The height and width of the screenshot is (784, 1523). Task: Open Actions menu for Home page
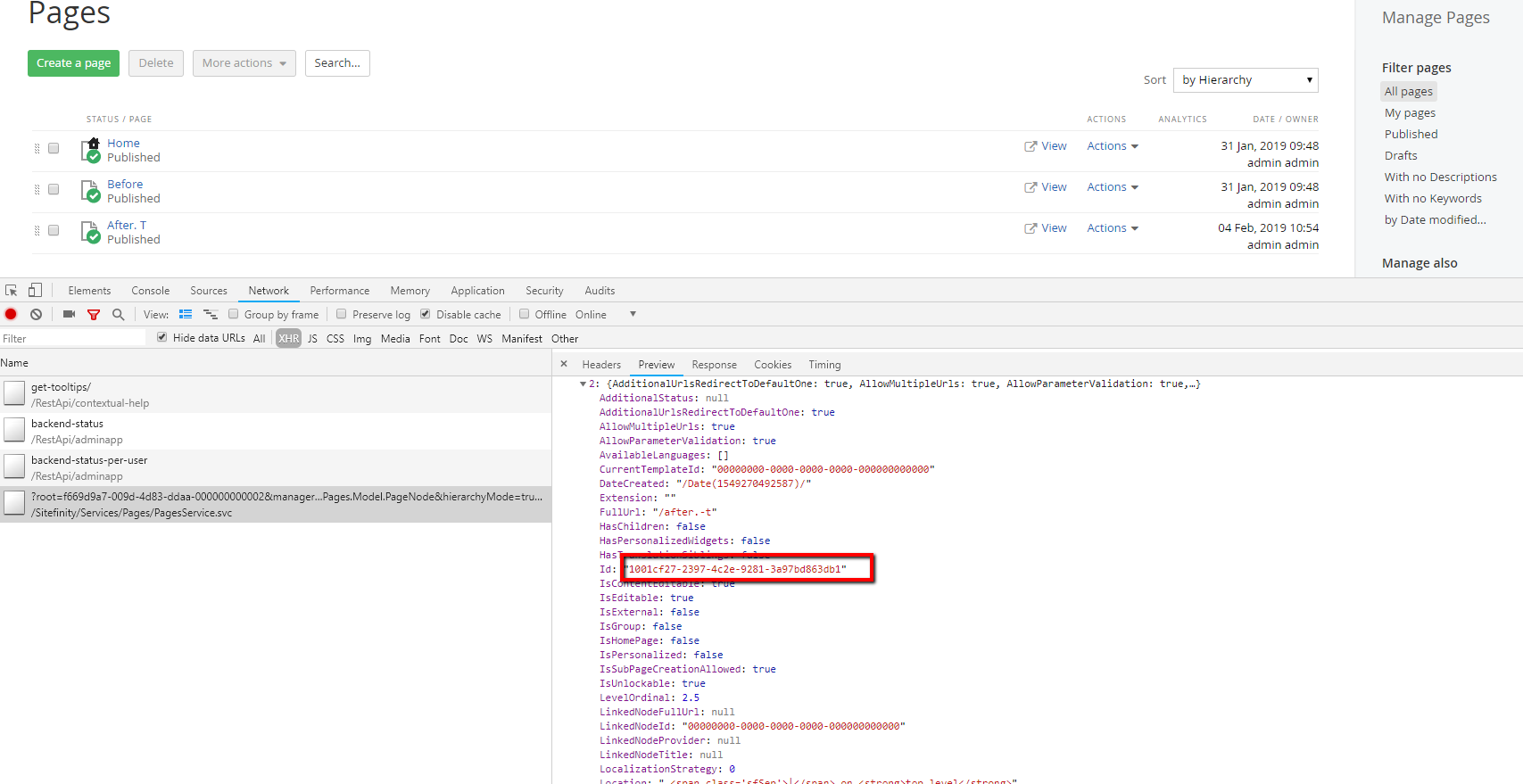[1113, 146]
